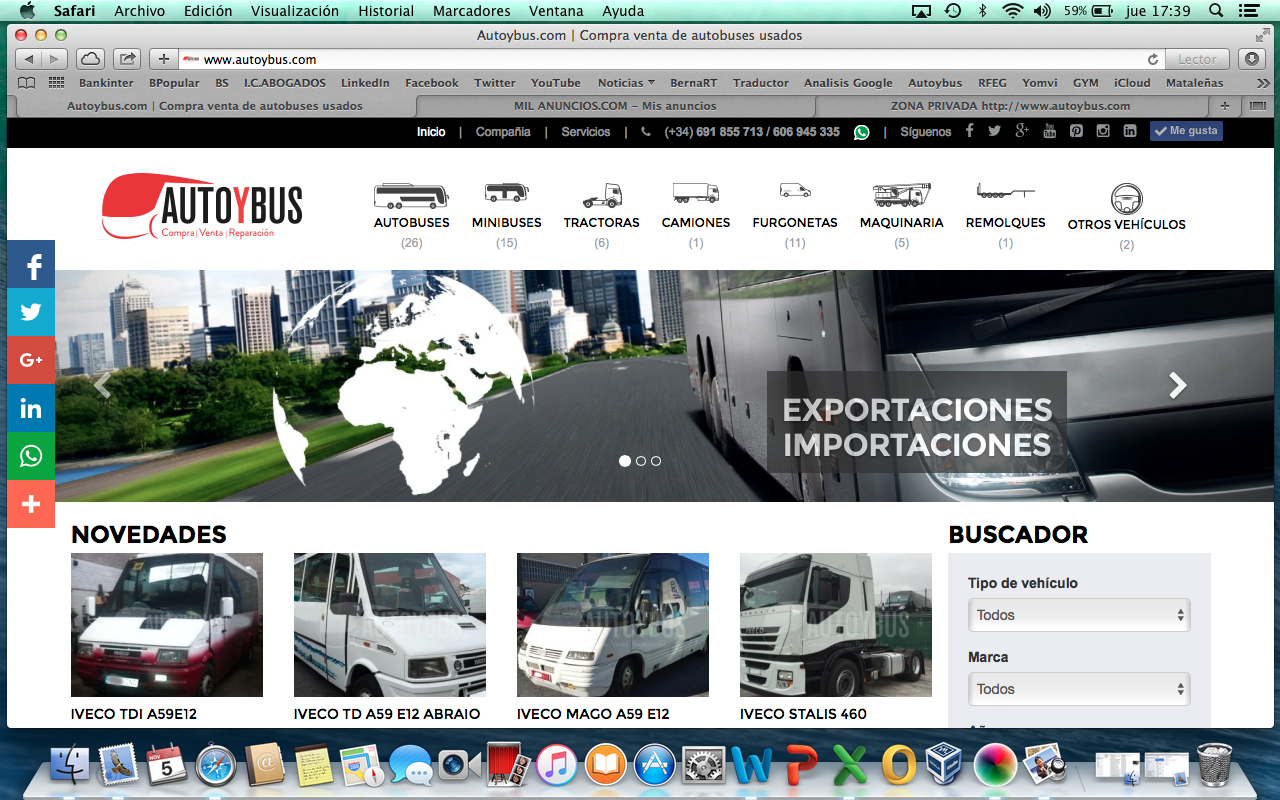The height and width of the screenshot is (800, 1280).
Task: Open the Tipo de vehículo dropdown
Action: 1079,615
